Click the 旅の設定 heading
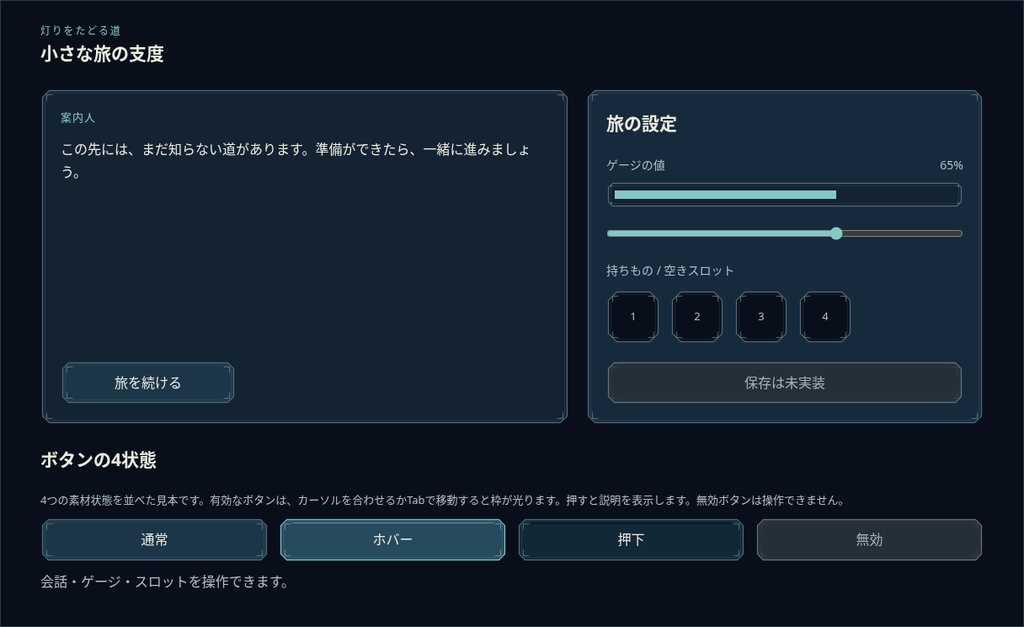1024x627 pixels. tap(641, 123)
